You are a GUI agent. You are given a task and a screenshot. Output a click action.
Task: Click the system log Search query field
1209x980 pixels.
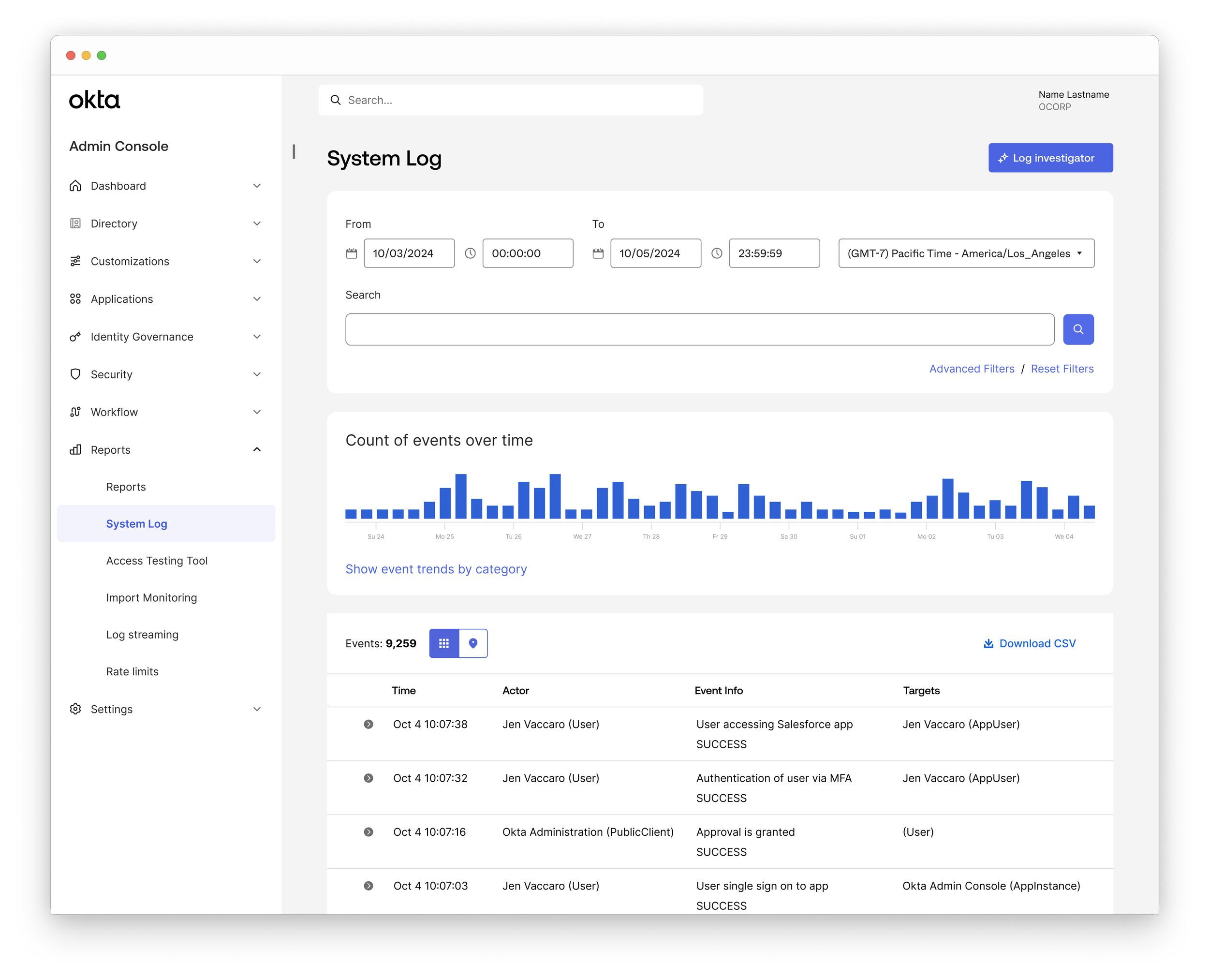coord(699,329)
